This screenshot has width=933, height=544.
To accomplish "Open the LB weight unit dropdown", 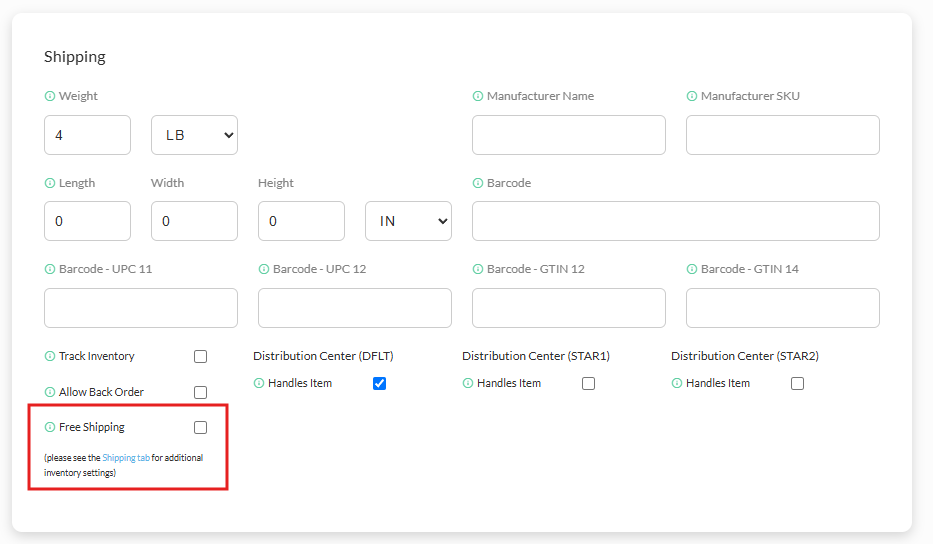I will point(195,135).
